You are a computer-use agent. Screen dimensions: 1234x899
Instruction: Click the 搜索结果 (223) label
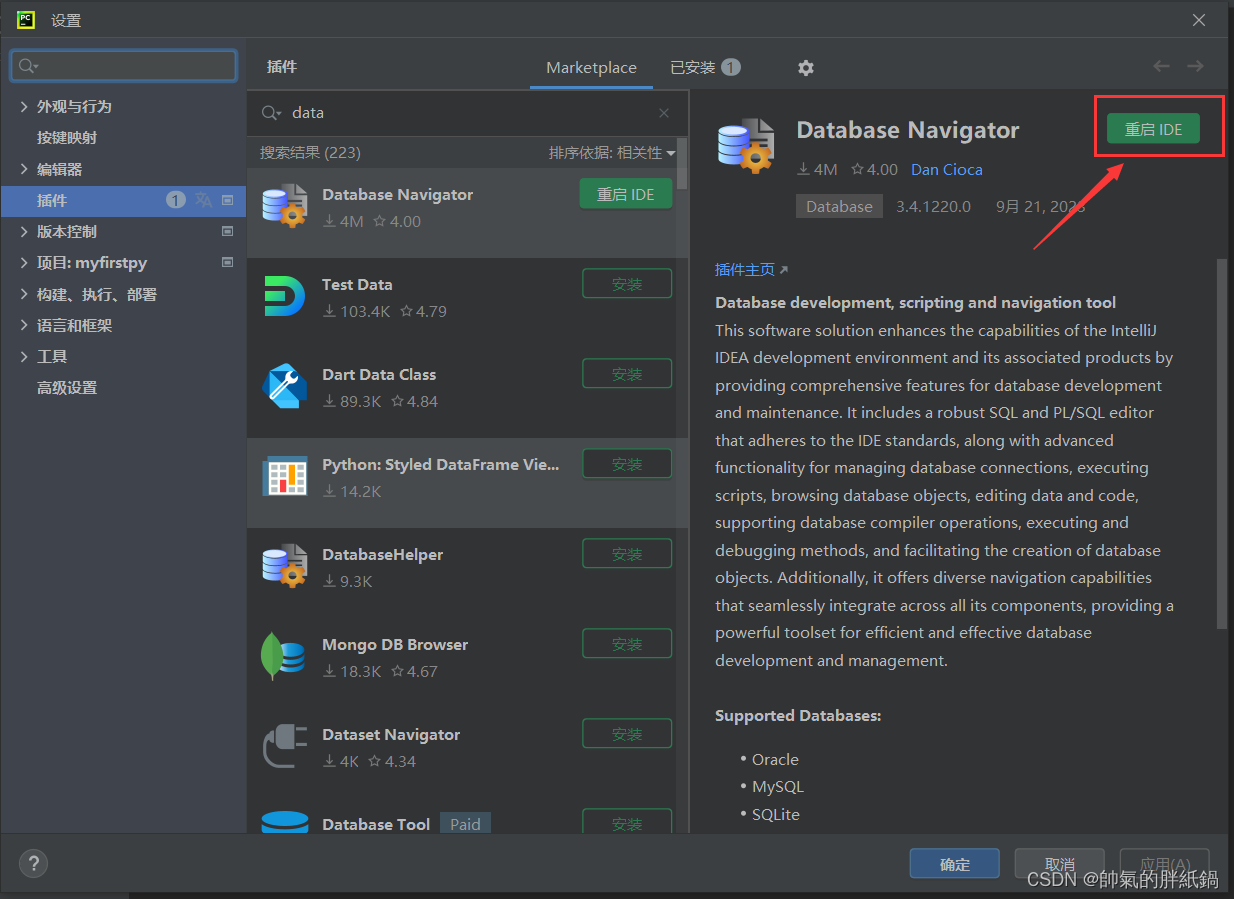coord(310,152)
